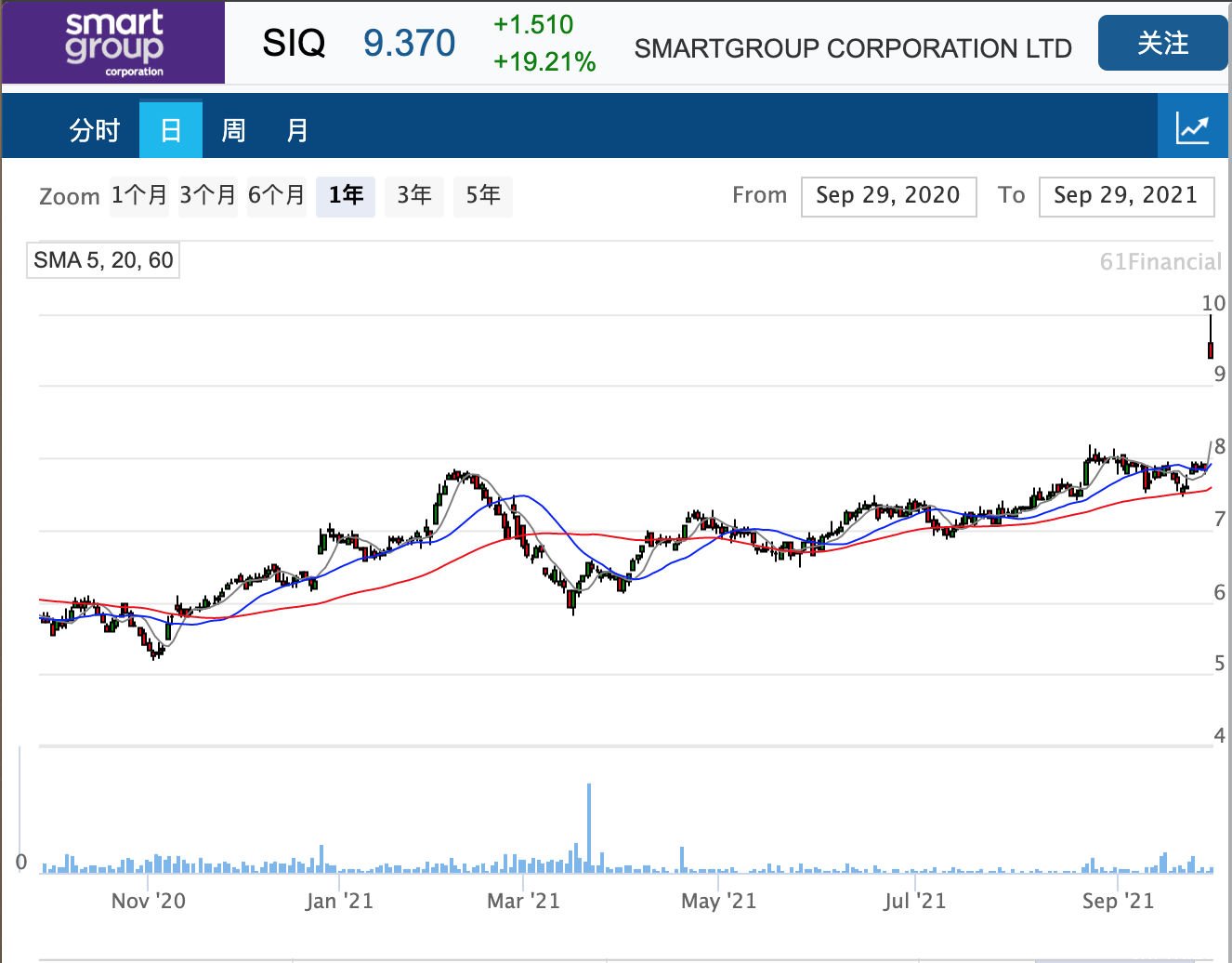This screenshot has width=1232, height=963.
Task: Click the Zoom label text
Action: pos(70,196)
